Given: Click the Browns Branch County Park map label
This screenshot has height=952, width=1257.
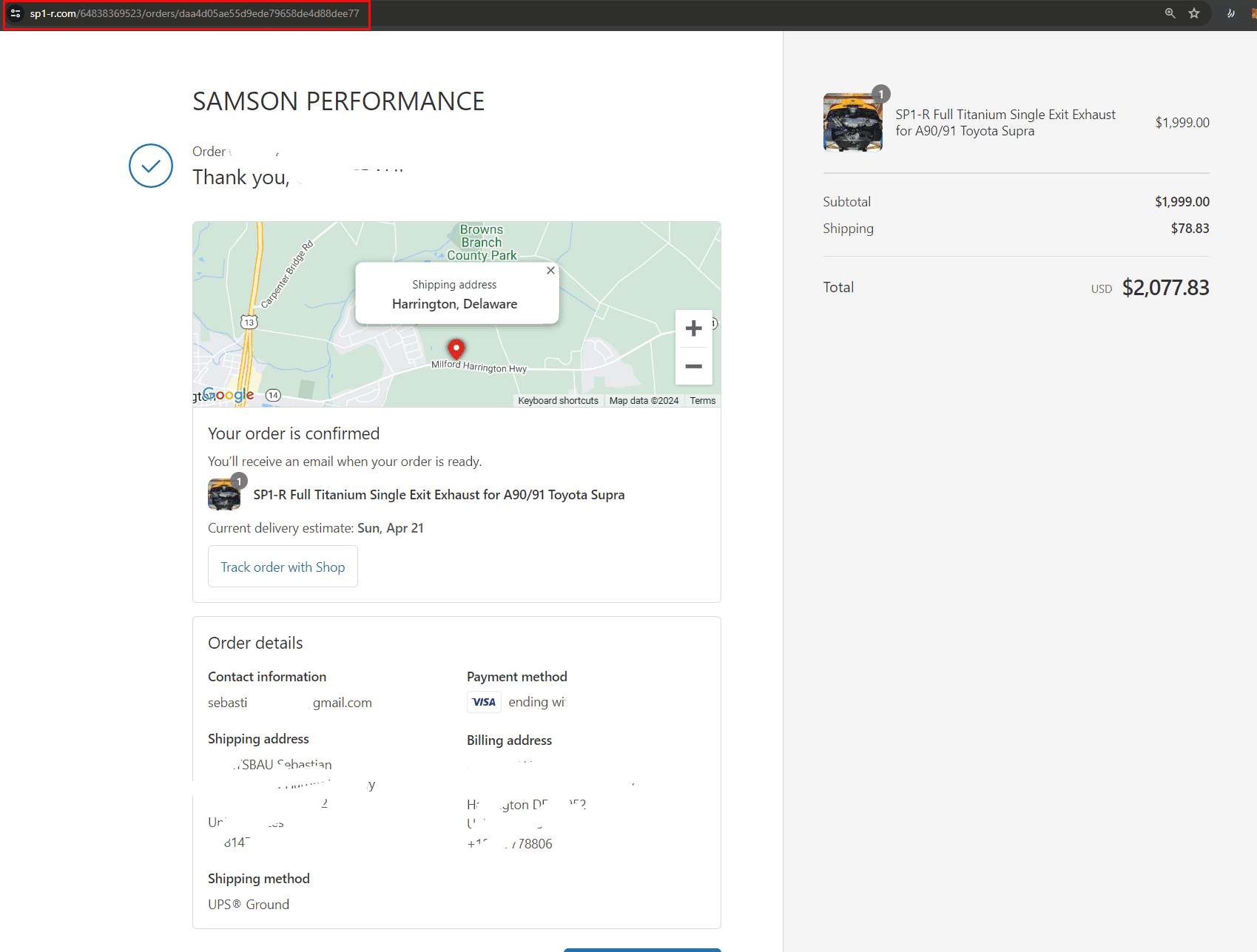Looking at the screenshot, I should pyautogui.click(x=482, y=243).
